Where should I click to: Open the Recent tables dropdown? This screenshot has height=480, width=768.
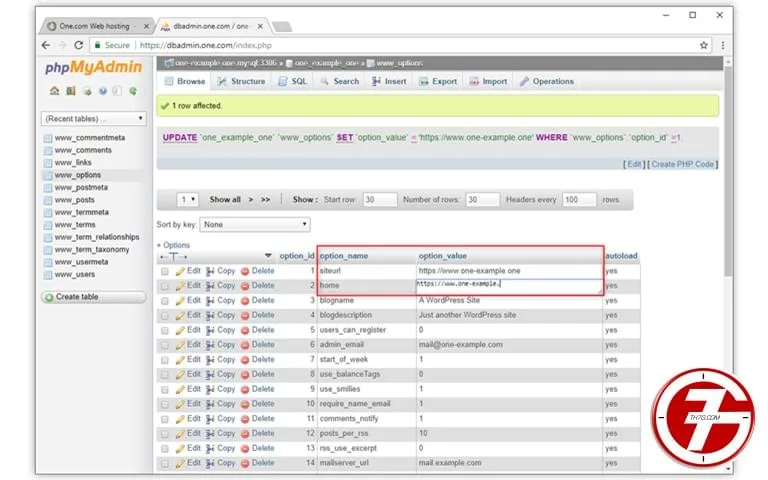pyautogui.click(x=94, y=119)
